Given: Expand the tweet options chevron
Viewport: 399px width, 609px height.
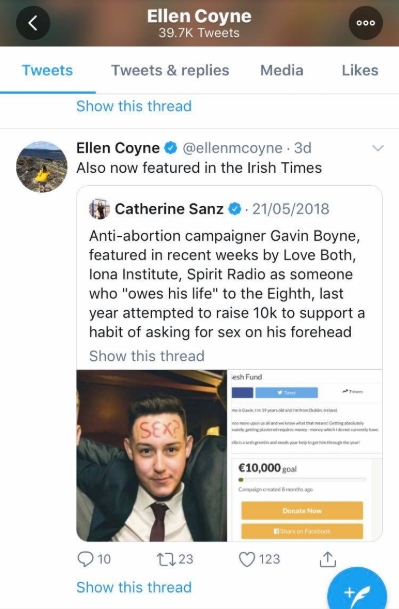Looking at the screenshot, I should tap(378, 148).
